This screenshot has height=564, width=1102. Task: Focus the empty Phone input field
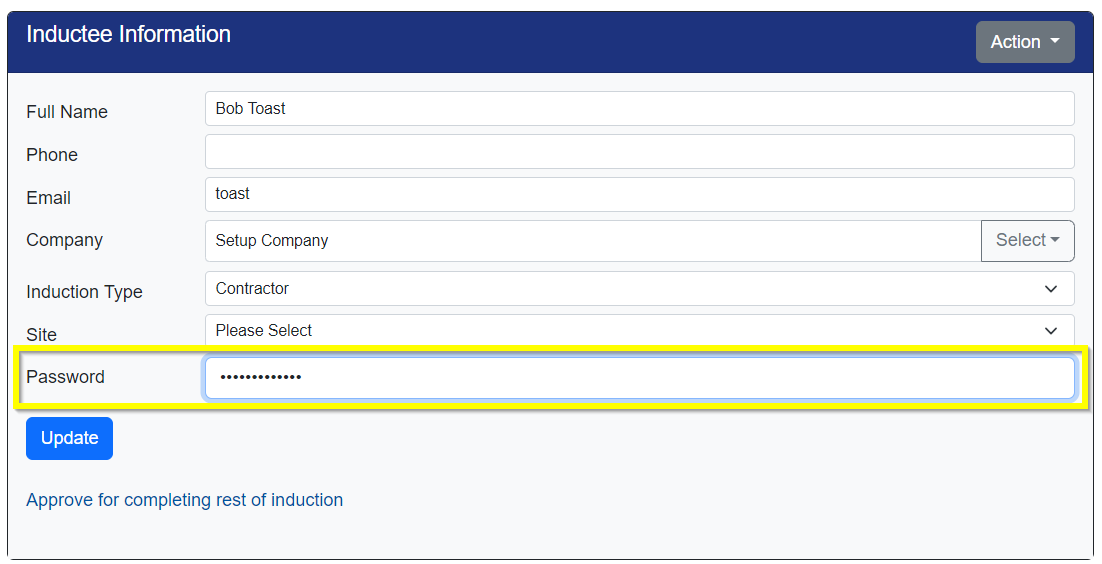[640, 152]
